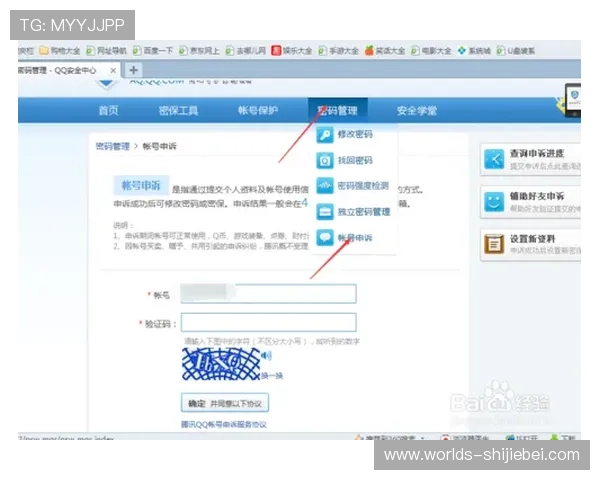The width and height of the screenshot is (600, 480).
Task: Click the key icon for 修改密码
Action: [325, 135]
